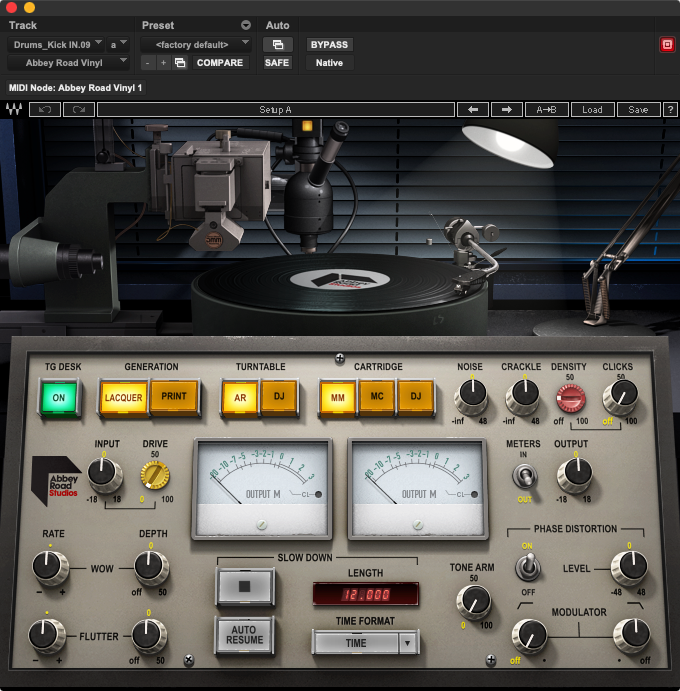Click the Phase Distortion Level knob

tap(630, 568)
